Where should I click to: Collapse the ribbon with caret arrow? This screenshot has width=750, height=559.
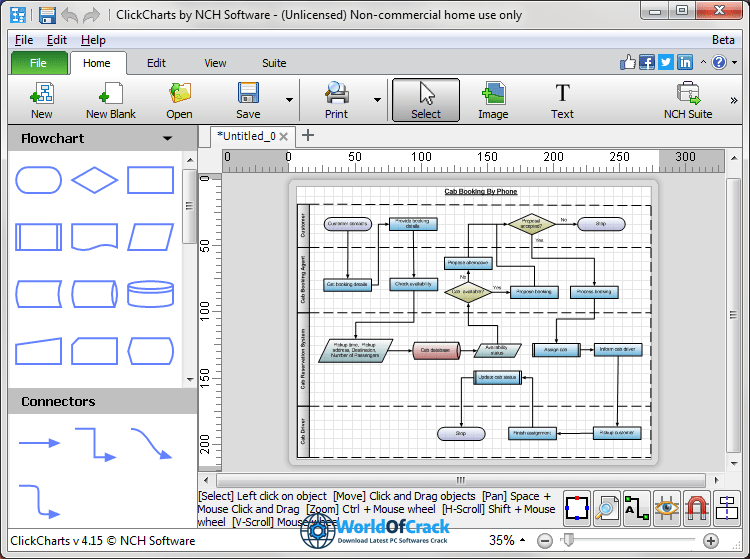(x=703, y=62)
